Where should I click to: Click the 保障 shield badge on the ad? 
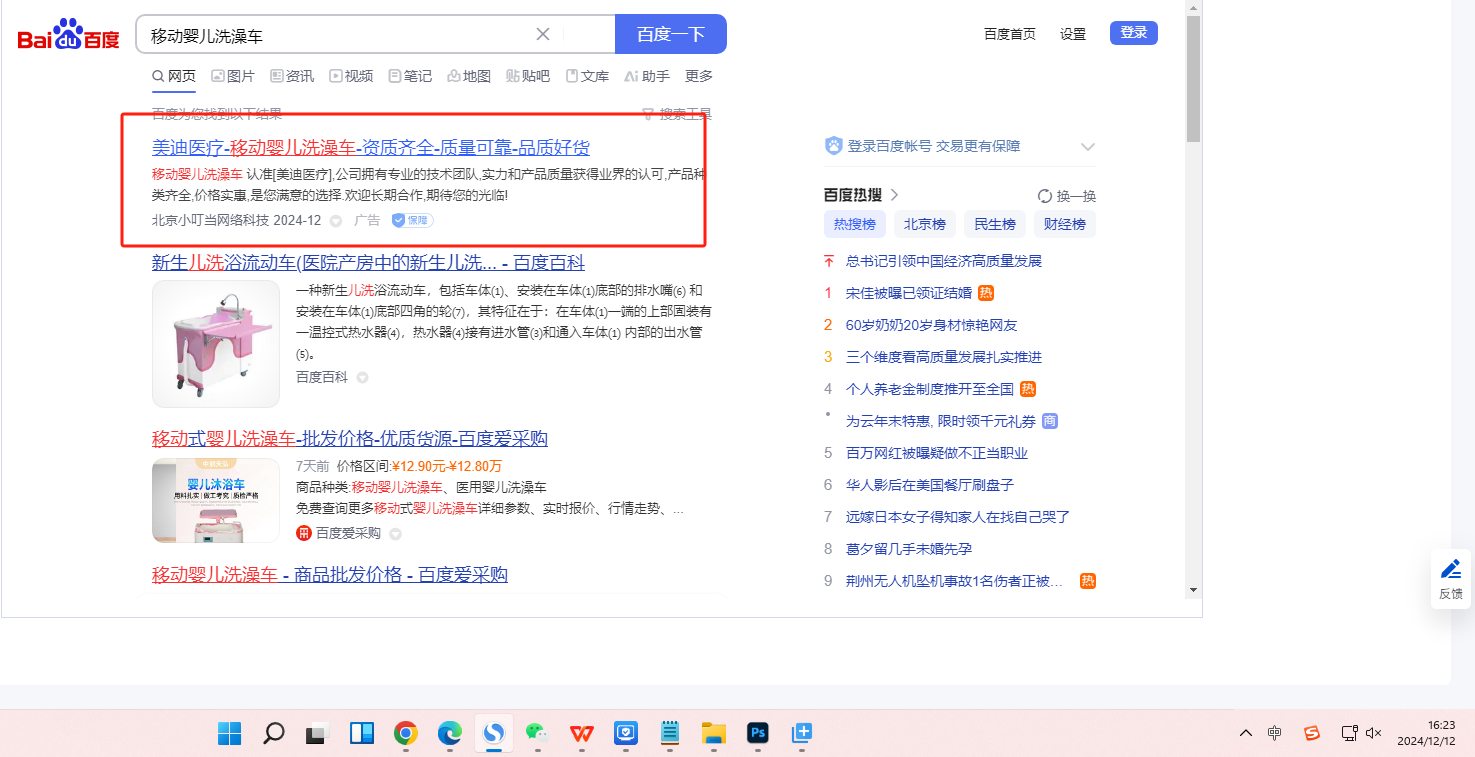[x=412, y=220]
